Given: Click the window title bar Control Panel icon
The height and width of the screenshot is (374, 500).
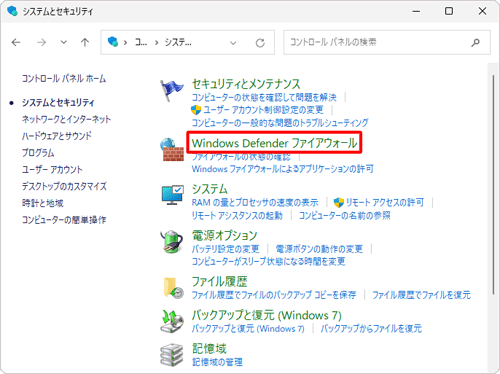Looking at the screenshot, I should click(12, 11).
